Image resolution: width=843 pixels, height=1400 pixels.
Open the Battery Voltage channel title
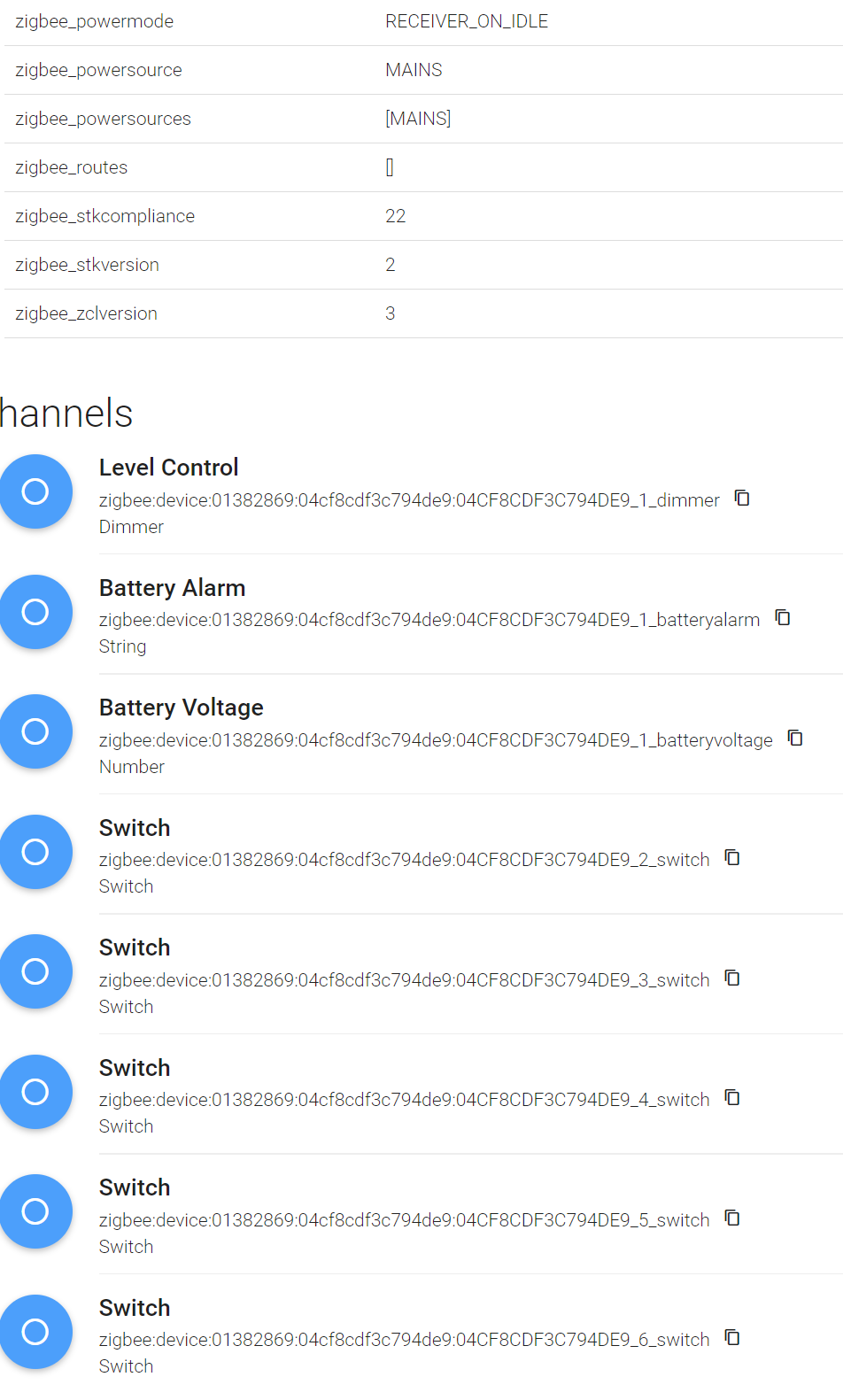coord(182,708)
